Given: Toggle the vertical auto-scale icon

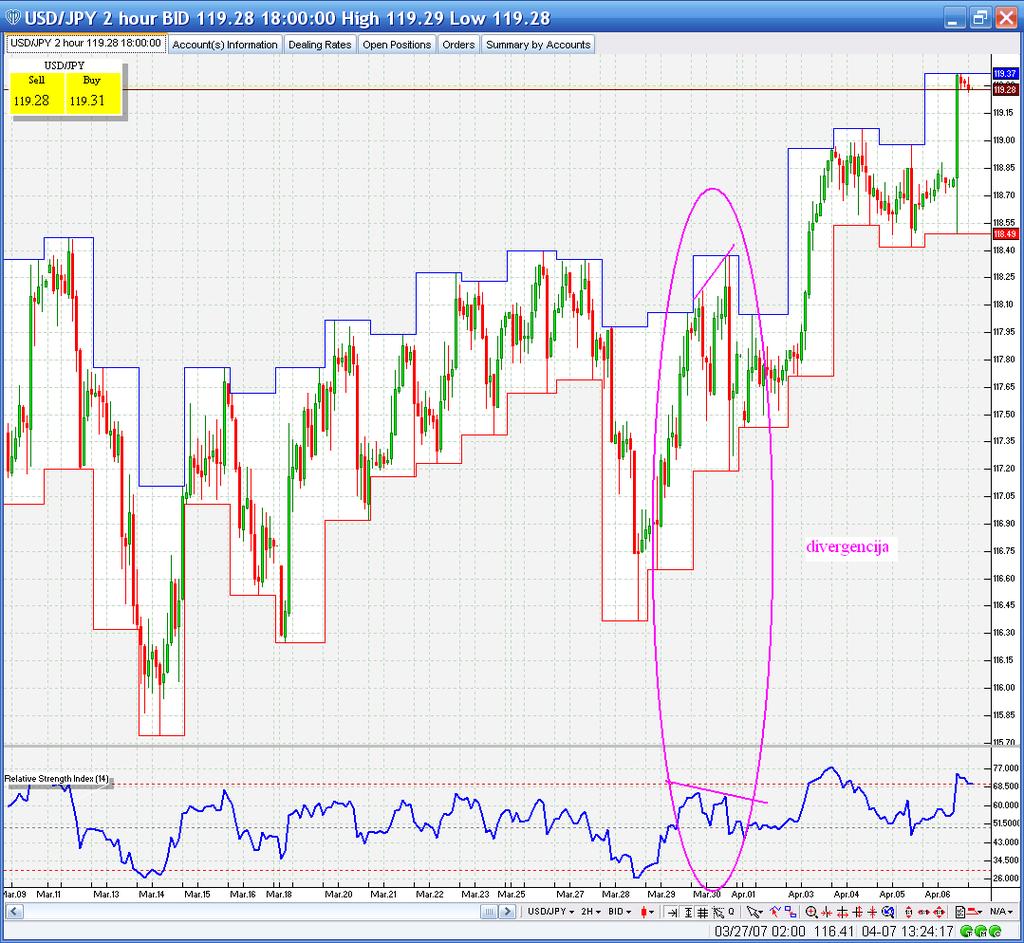Looking at the screenshot, I should tap(688, 912).
